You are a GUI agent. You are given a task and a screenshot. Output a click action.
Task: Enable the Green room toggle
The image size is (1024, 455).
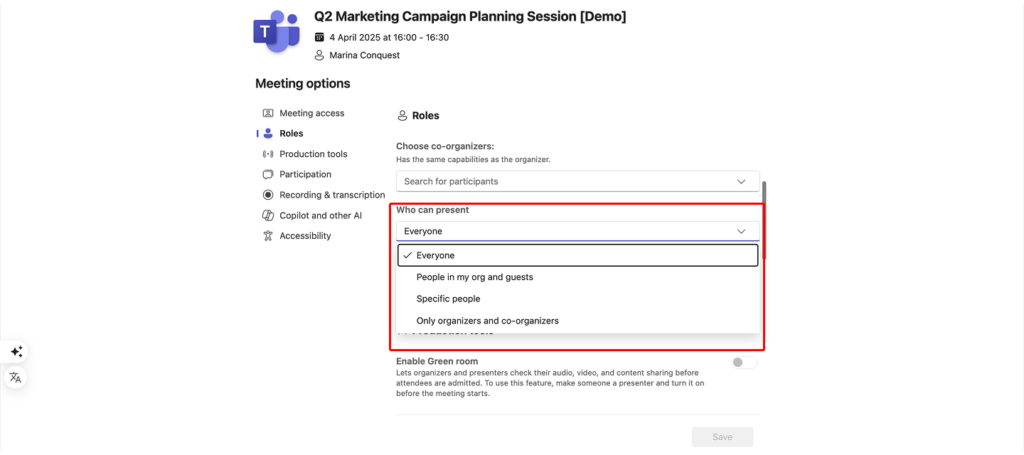(744, 362)
